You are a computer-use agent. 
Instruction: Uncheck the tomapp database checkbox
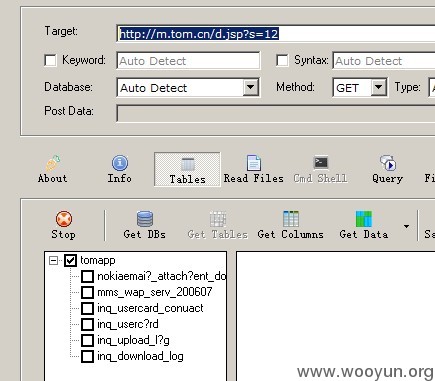[x=70, y=260]
